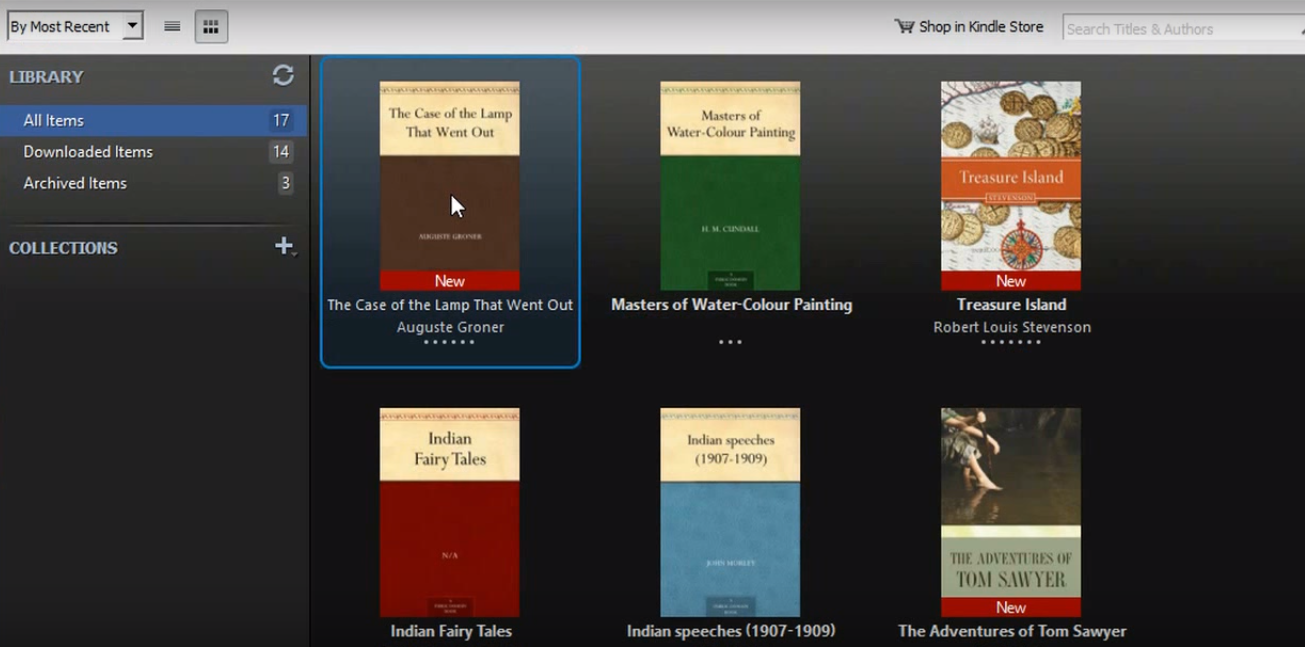Click the LIBRARY section header

tap(46, 77)
